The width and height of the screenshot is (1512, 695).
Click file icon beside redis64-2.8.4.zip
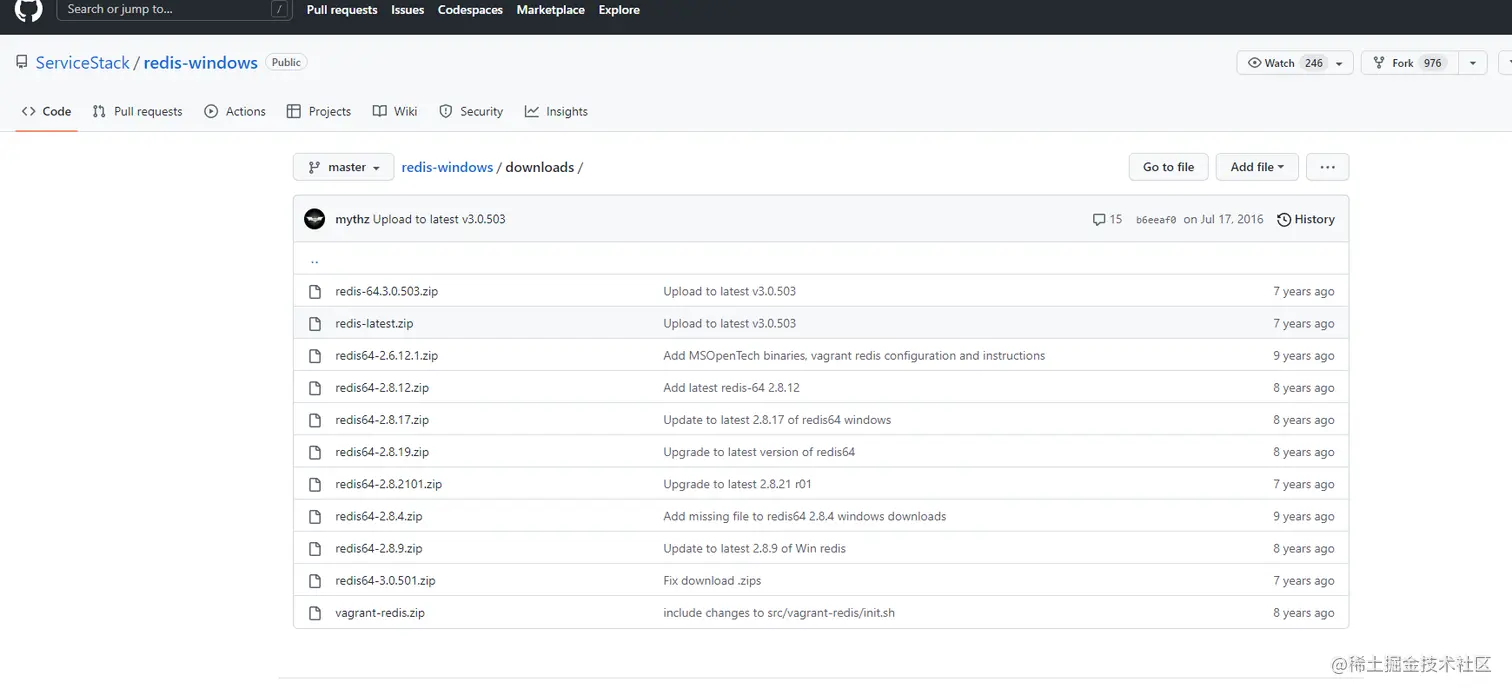click(x=315, y=516)
